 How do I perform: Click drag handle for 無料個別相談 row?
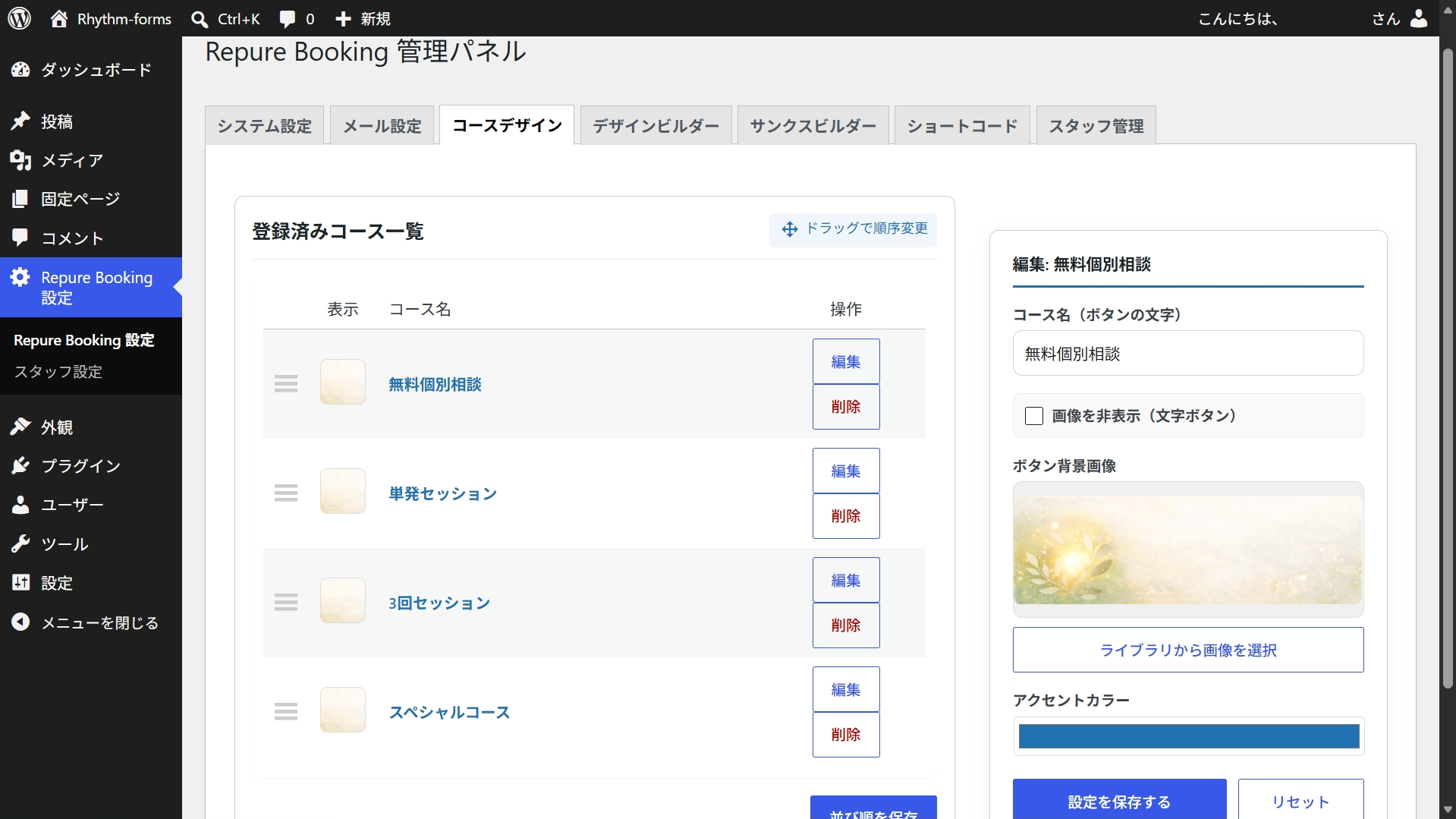(286, 383)
